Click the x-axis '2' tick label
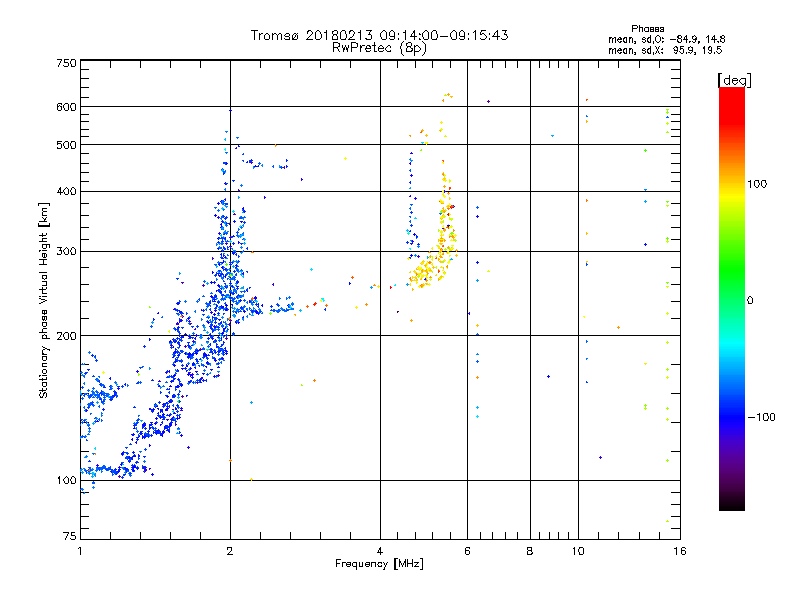Image resolution: width=800 pixels, height=600 pixels. tap(230, 551)
